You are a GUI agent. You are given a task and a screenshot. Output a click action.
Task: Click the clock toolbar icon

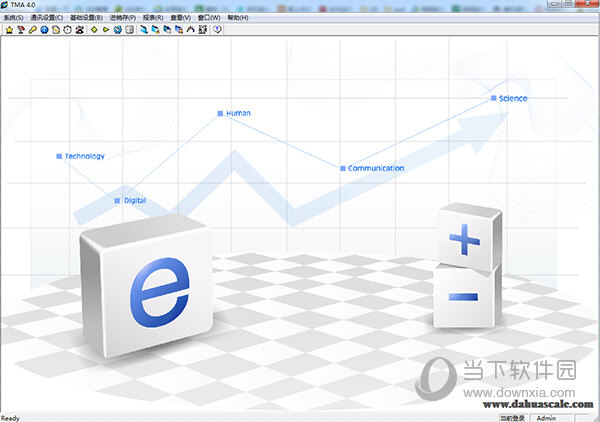click(x=68, y=29)
